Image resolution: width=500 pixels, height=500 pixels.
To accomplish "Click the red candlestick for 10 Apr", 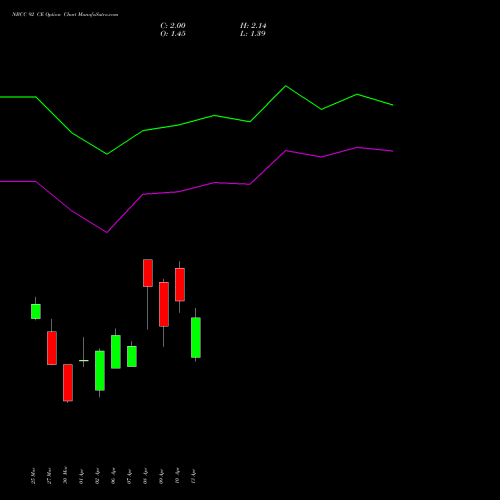I will click(180, 285).
